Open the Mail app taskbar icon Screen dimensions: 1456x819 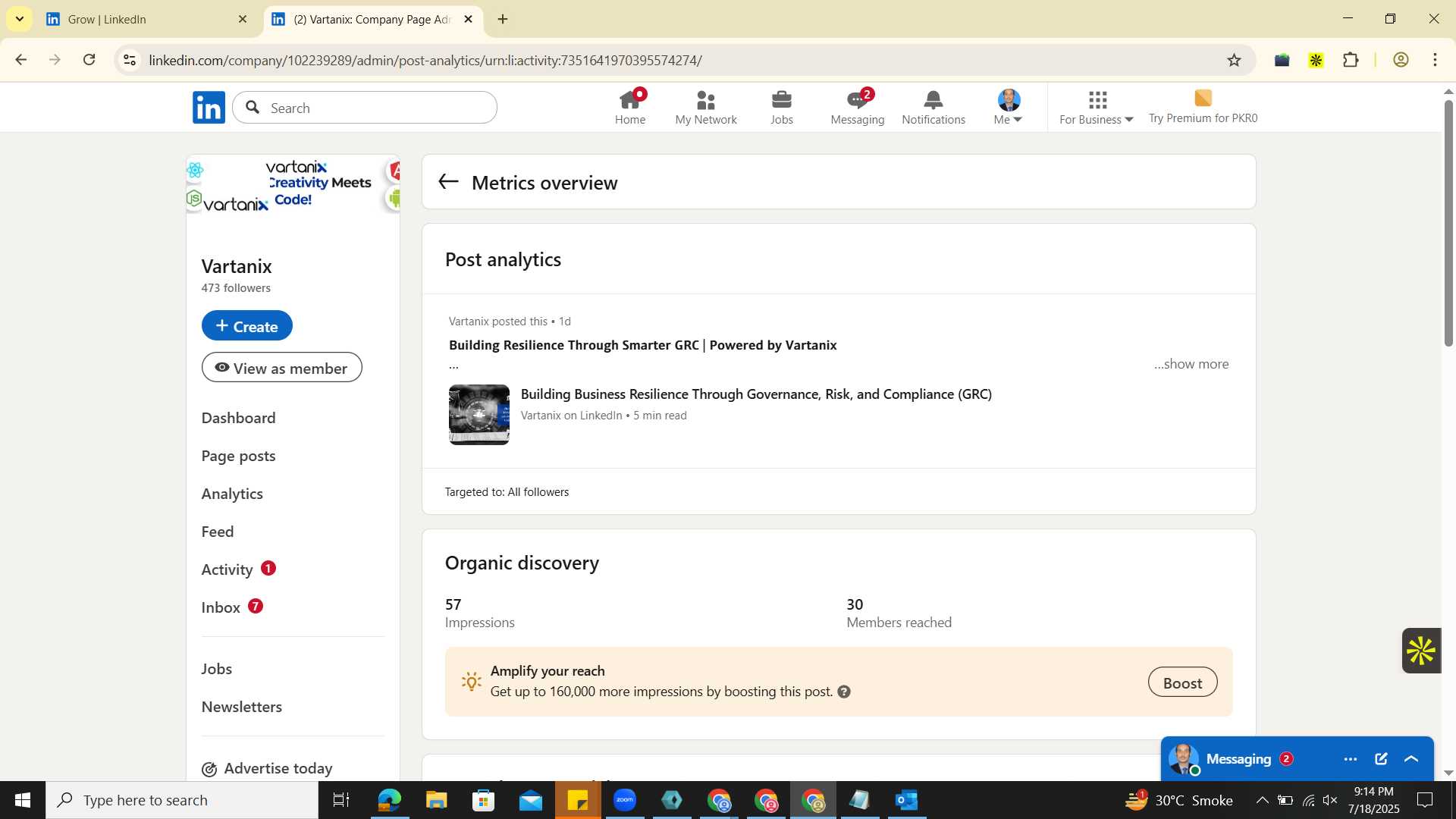coord(531,800)
